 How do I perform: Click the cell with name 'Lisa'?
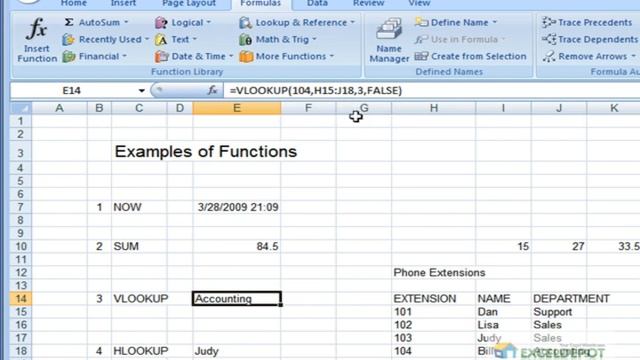[504, 325]
